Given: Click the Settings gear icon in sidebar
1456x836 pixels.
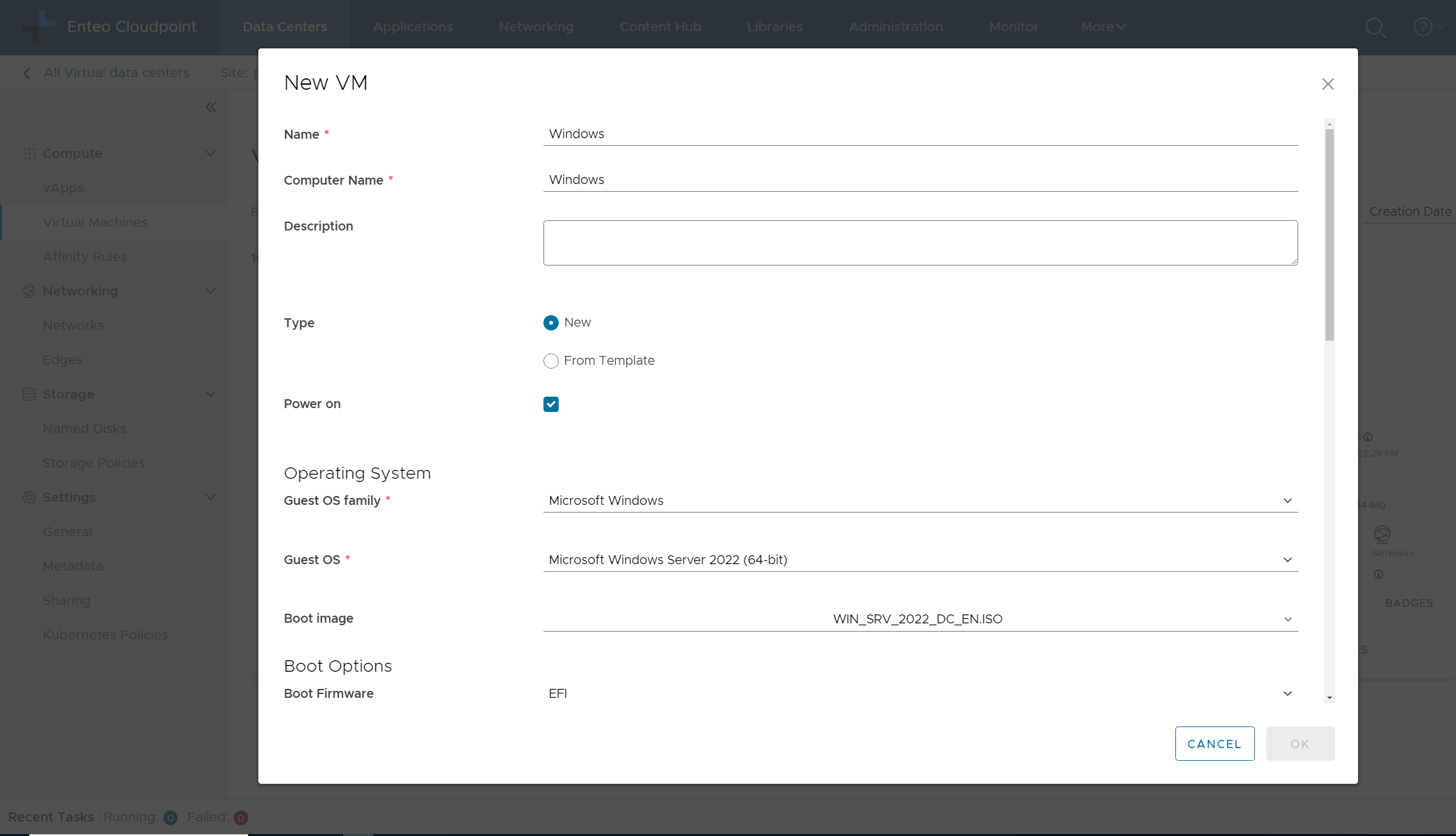Looking at the screenshot, I should coord(29,497).
